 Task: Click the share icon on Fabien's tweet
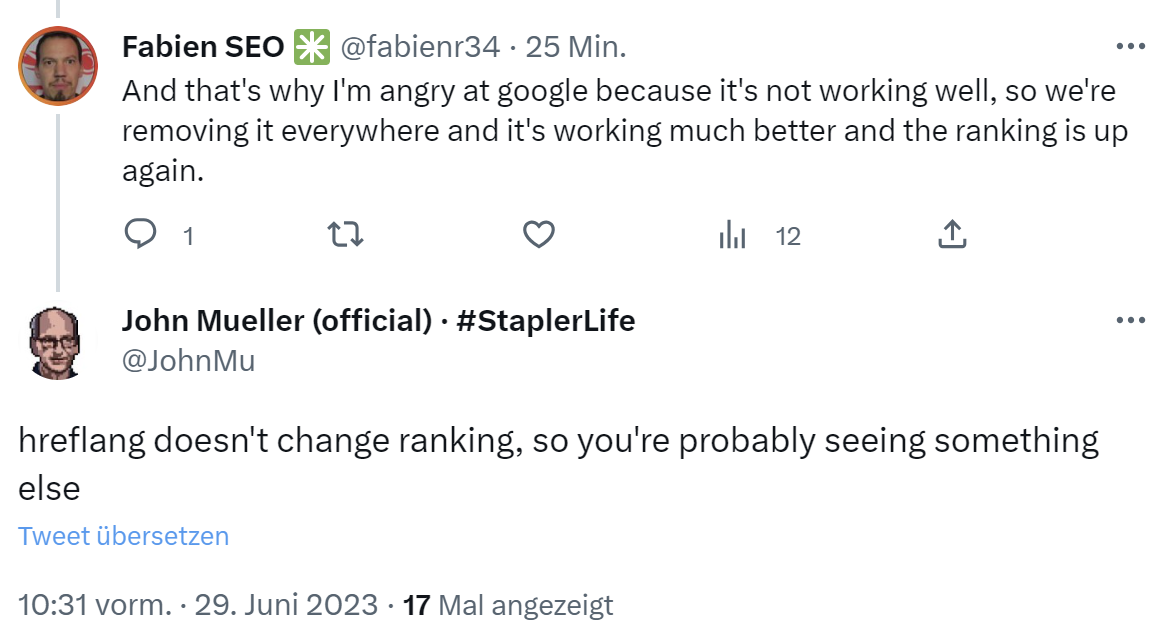[952, 233]
